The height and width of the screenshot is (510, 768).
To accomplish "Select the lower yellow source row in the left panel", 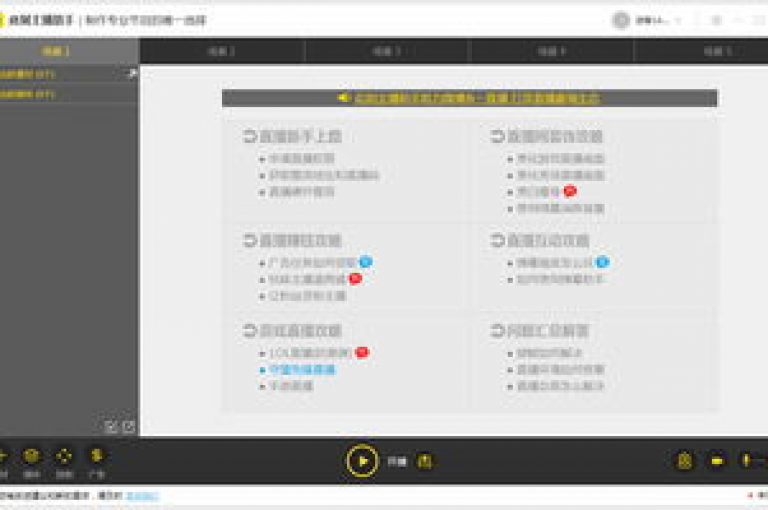I will 69,94.
